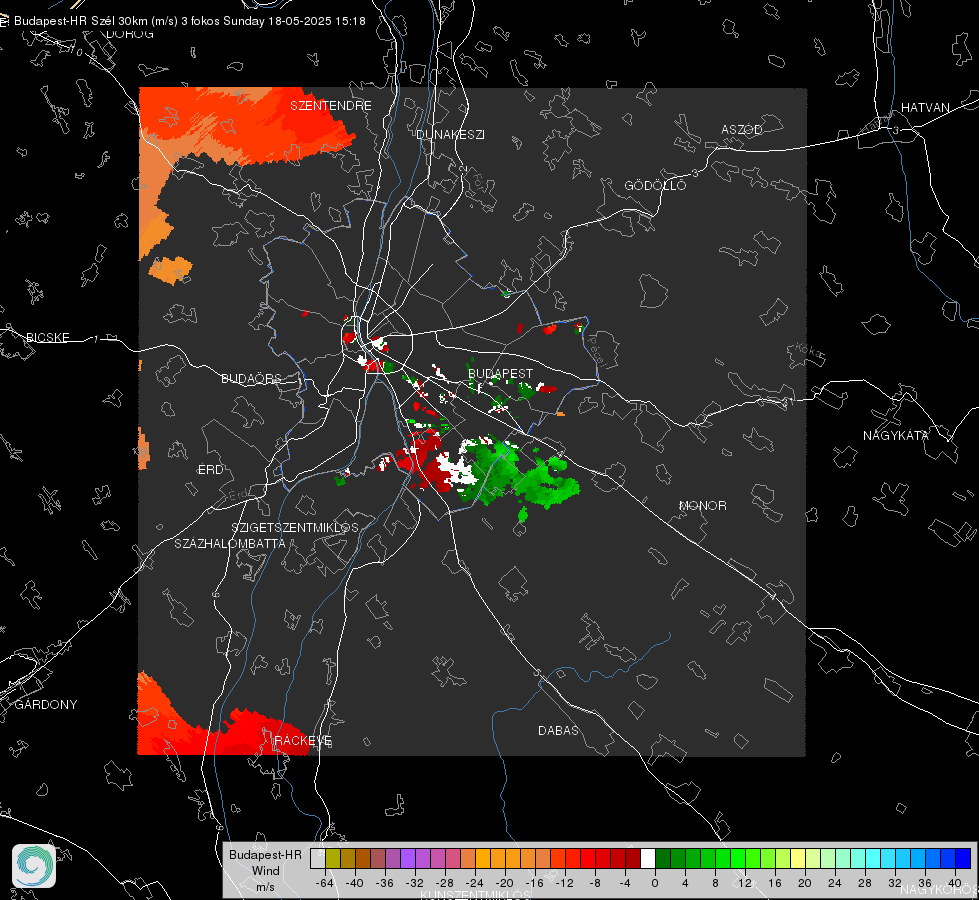Click the ÉRD town label
This screenshot has width=979, height=900.
point(210,470)
